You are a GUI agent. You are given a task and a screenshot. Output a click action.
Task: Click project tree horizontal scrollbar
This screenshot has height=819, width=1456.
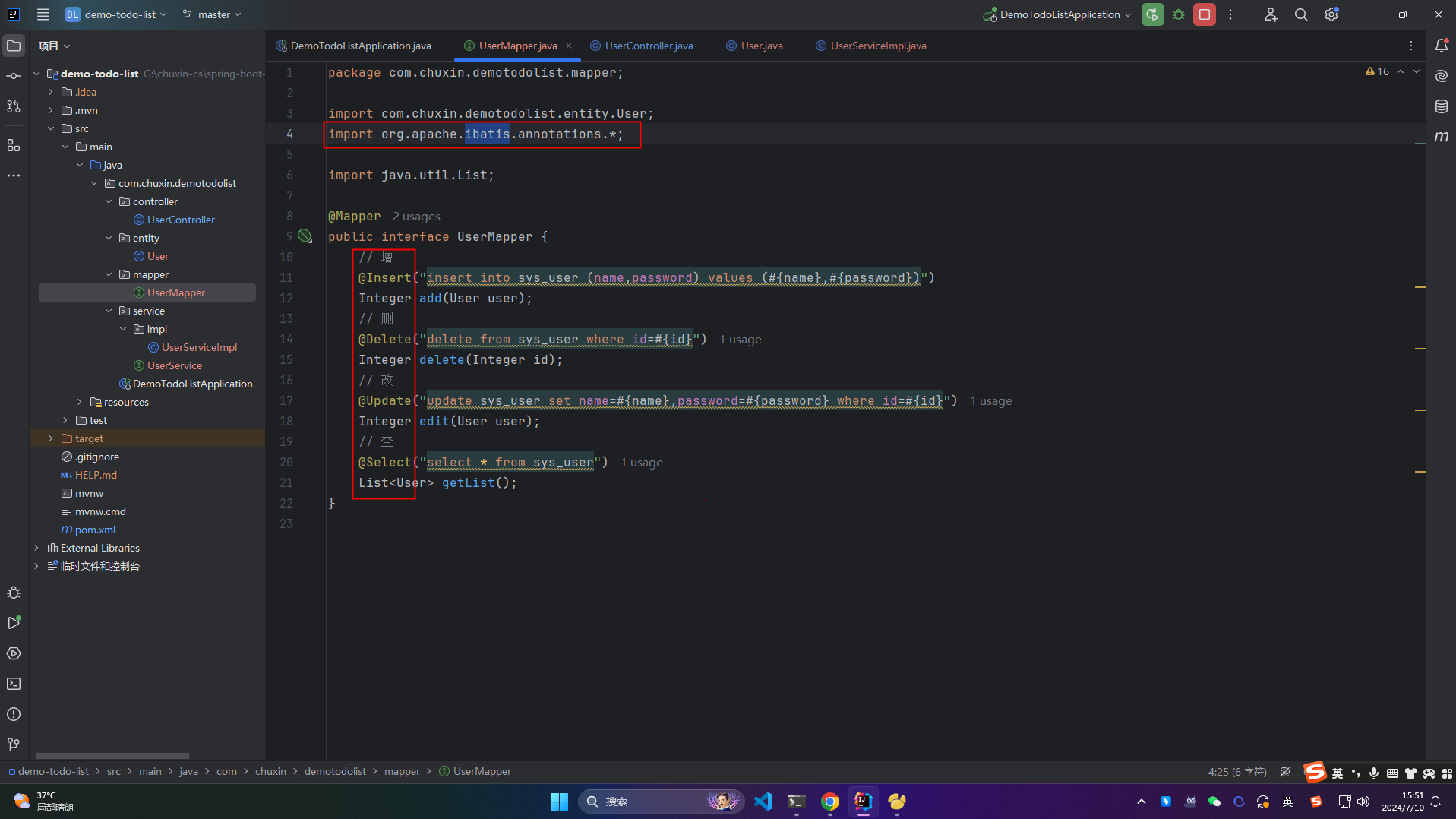[x=112, y=756]
